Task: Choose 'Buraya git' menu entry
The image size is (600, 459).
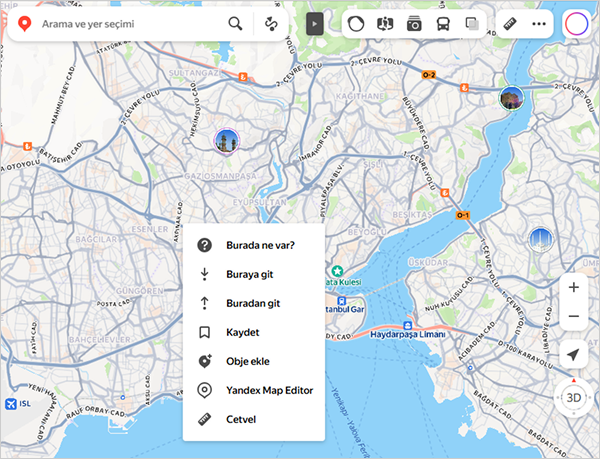Action: [254, 274]
